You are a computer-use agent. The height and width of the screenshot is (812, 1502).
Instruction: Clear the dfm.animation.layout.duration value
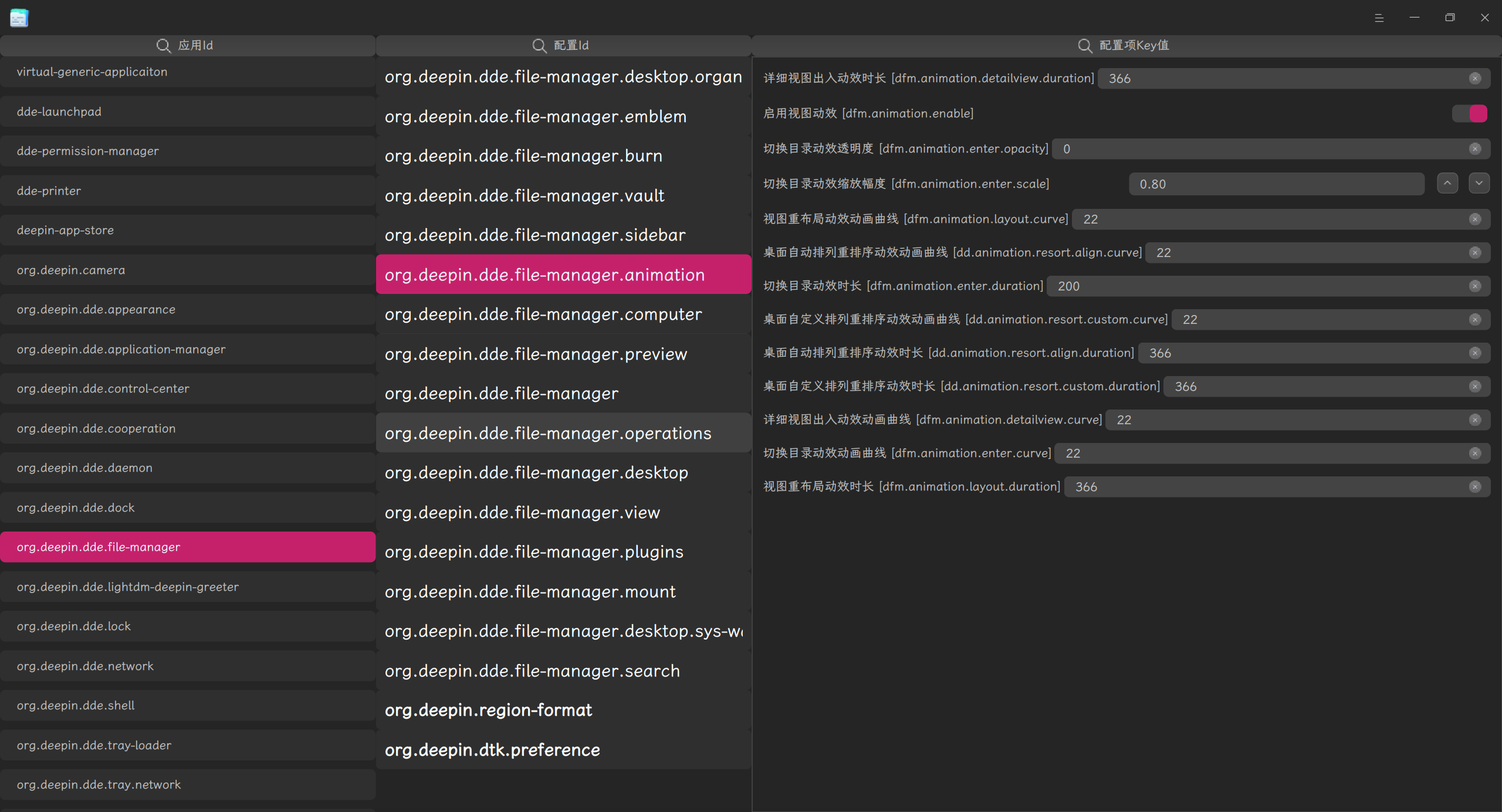click(x=1475, y=487)
